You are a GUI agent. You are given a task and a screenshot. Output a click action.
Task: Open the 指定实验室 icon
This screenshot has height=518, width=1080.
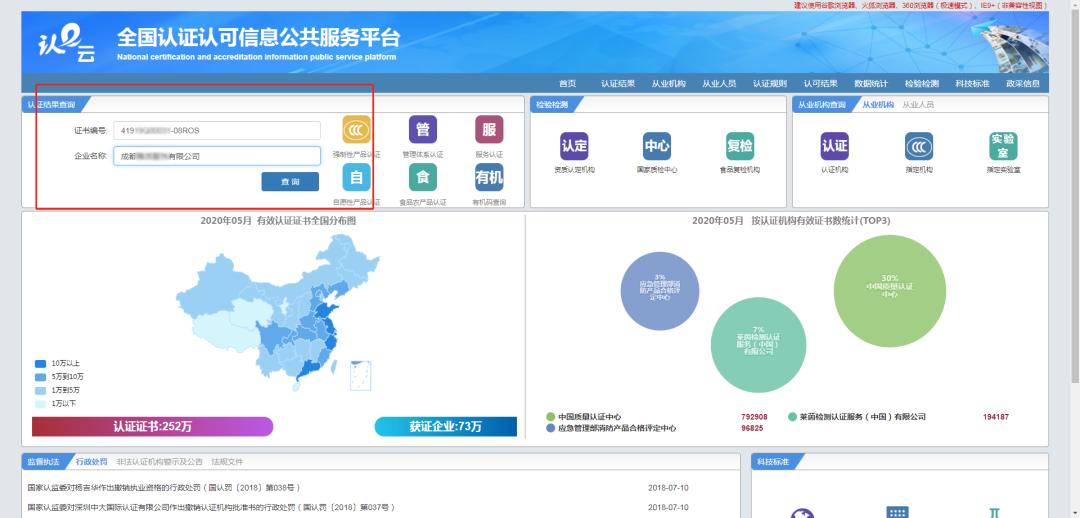click(x=1002, y=146)
